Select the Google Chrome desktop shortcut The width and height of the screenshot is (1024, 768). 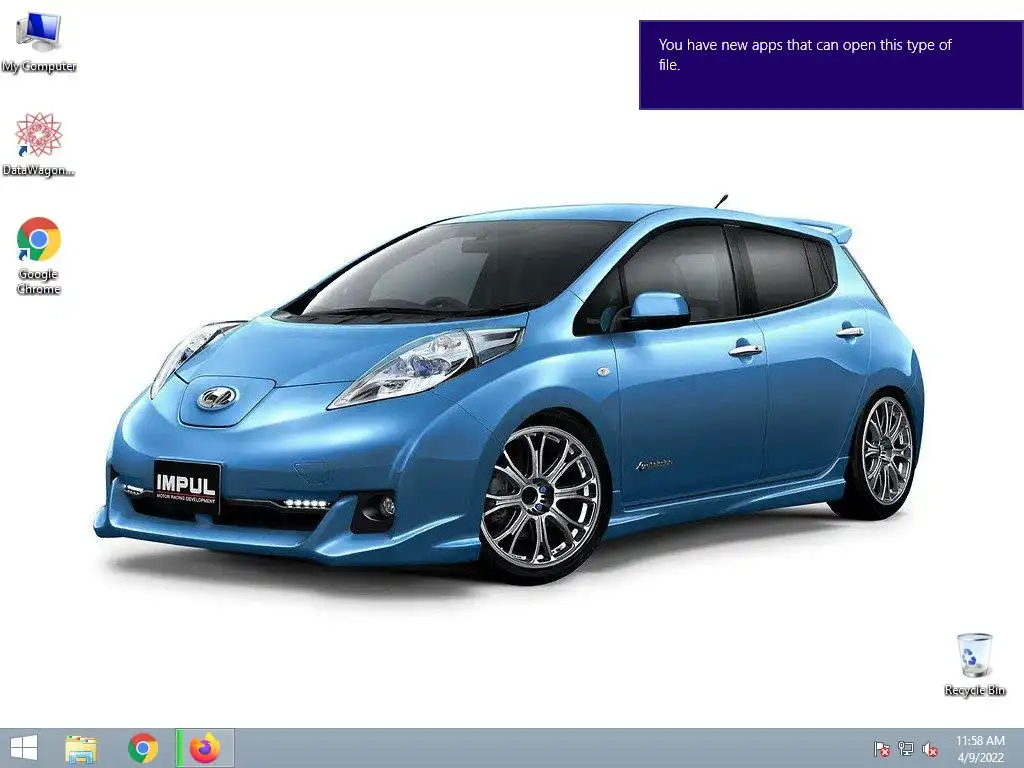pyautogui.click(x=39, y=255)
